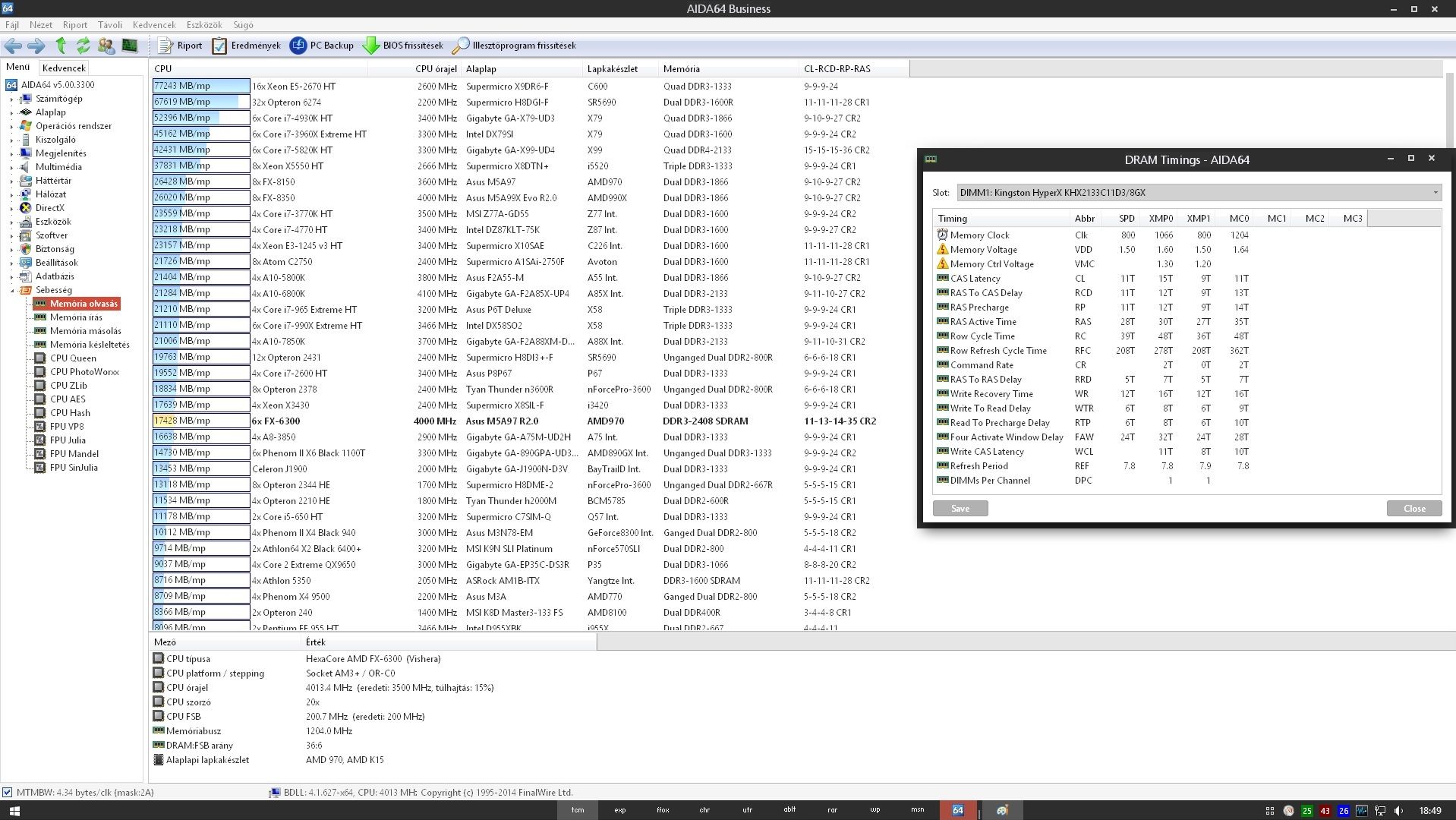Sort by the CL-RCD-RP-RAS column header
Viewport: 1456px width, 820px height.
854,69
